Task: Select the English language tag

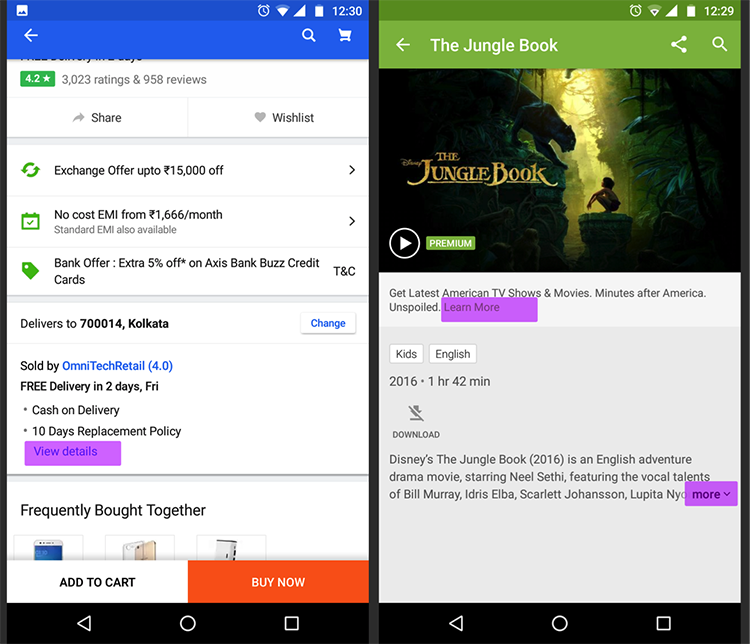Action: 452,354
